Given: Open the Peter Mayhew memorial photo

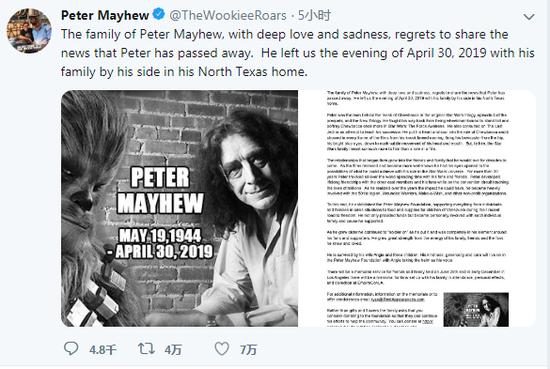Looking at the screenshot, I should 180,208.
